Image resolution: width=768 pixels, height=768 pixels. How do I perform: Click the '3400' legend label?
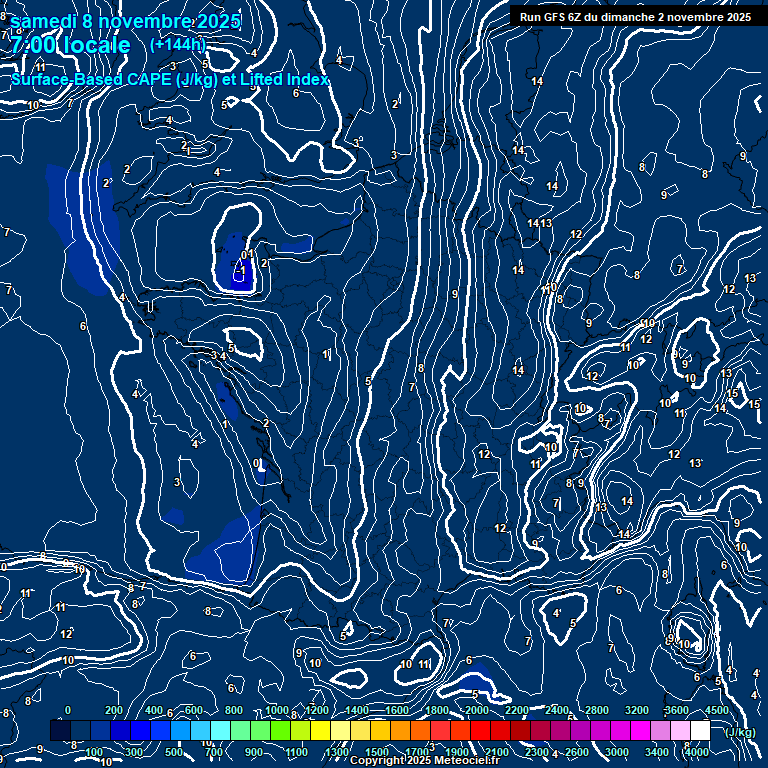point(656,752)
